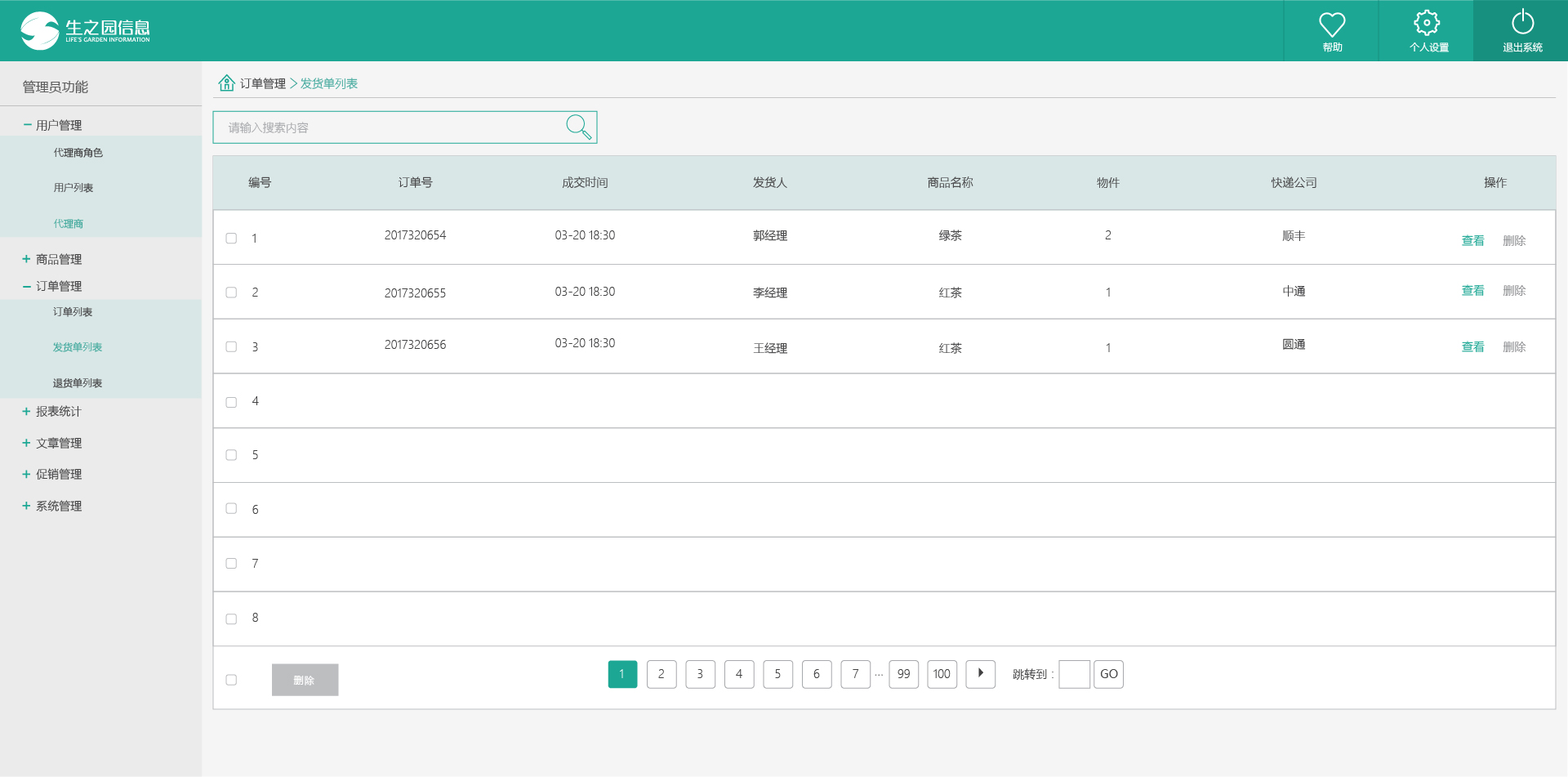Go to page 99
Viewport: 1568px width, 777px height.
tap(903, 674)
